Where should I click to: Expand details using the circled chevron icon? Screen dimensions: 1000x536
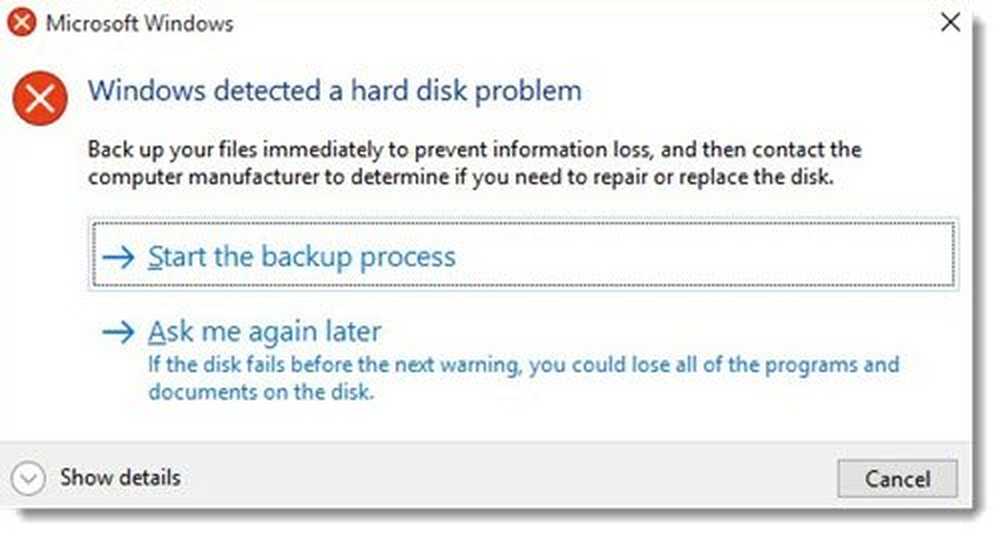coord(28,478)
